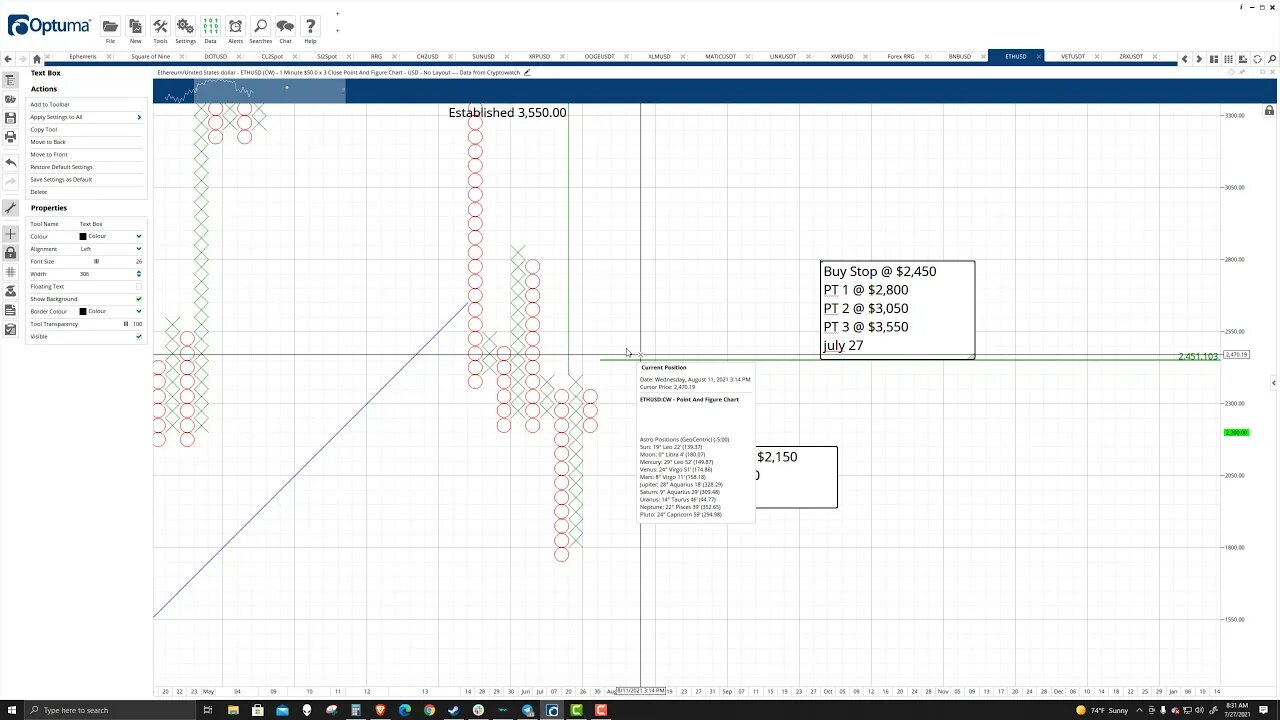Click Move to Front action
Image resolution: width=1280 pixels, height=720 pixels.
pyautogui.click(x=49, y=154)
